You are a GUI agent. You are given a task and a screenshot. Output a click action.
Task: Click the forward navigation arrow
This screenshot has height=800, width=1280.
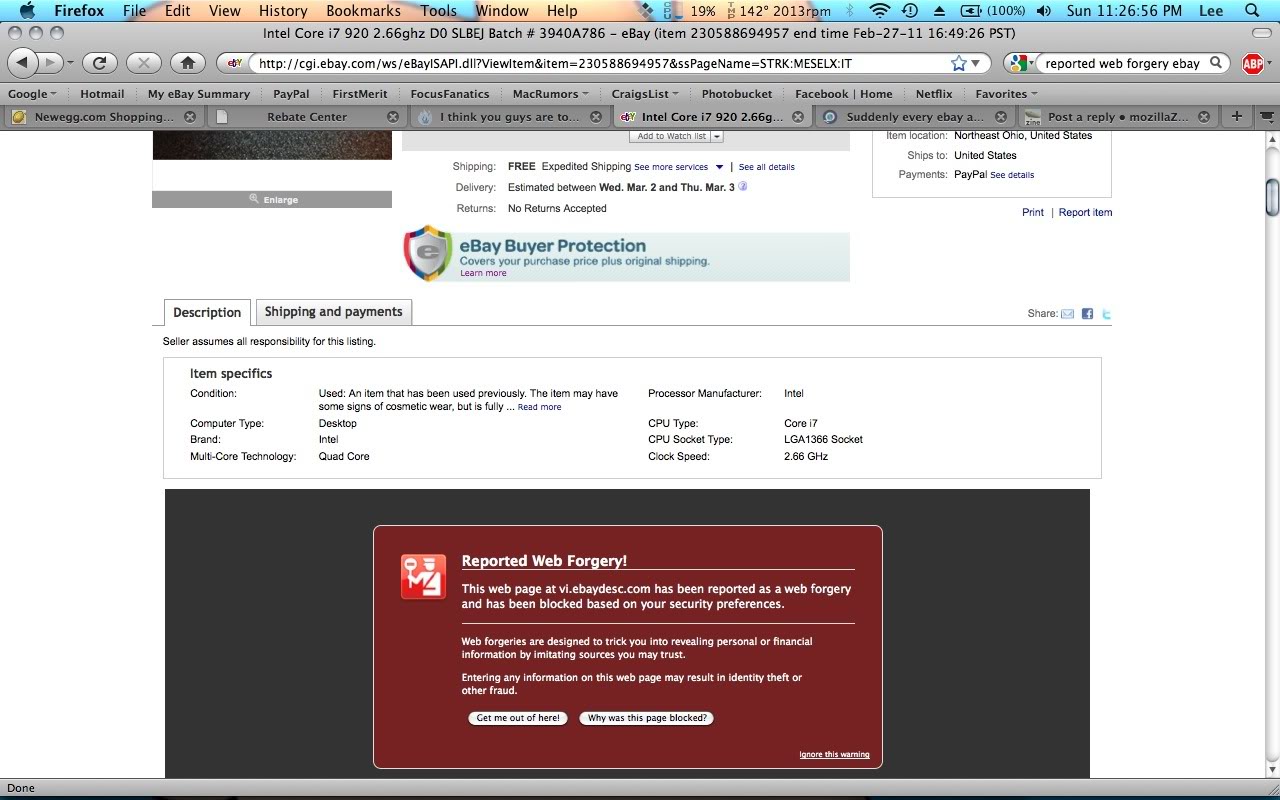point(50,63)
